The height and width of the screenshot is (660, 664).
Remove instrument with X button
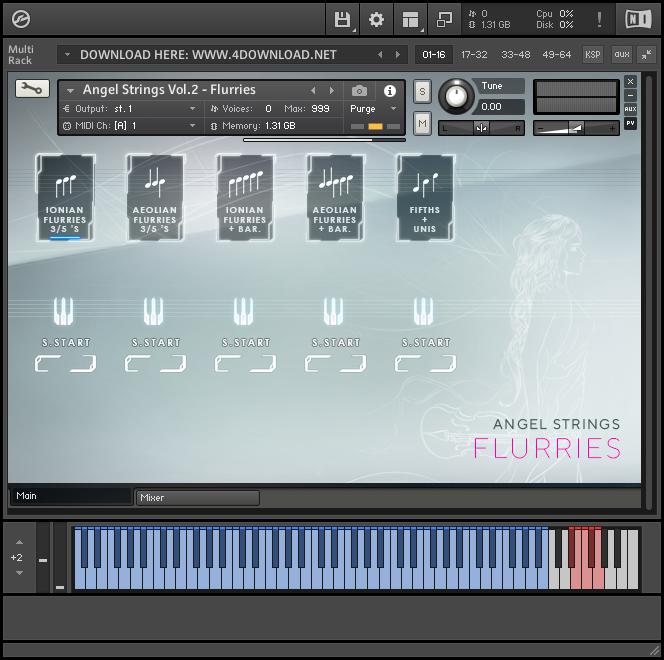[630, 81]
